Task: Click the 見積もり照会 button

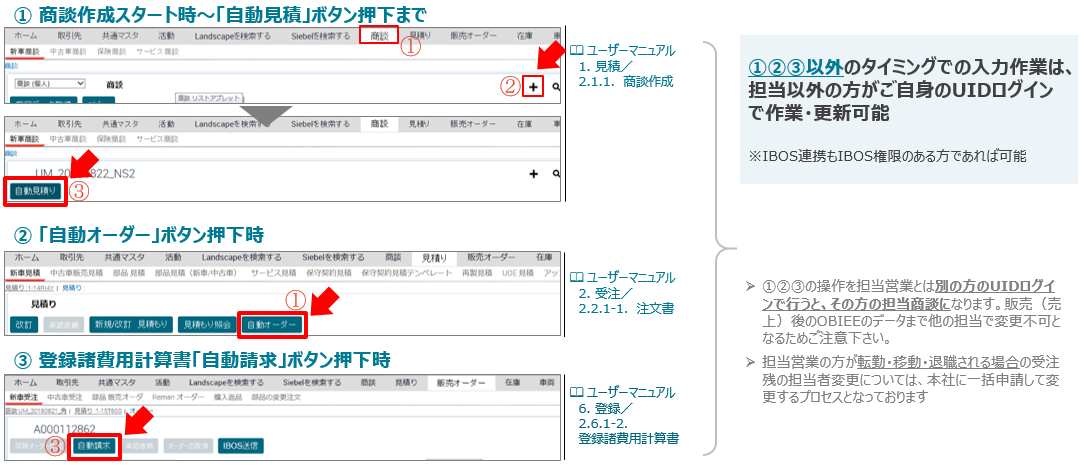Action: 205,324
